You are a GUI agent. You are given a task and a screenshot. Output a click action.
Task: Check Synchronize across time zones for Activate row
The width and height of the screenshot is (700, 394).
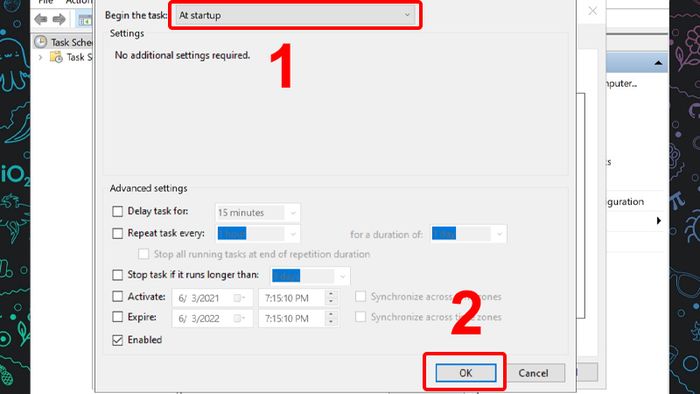coord(360,296)
